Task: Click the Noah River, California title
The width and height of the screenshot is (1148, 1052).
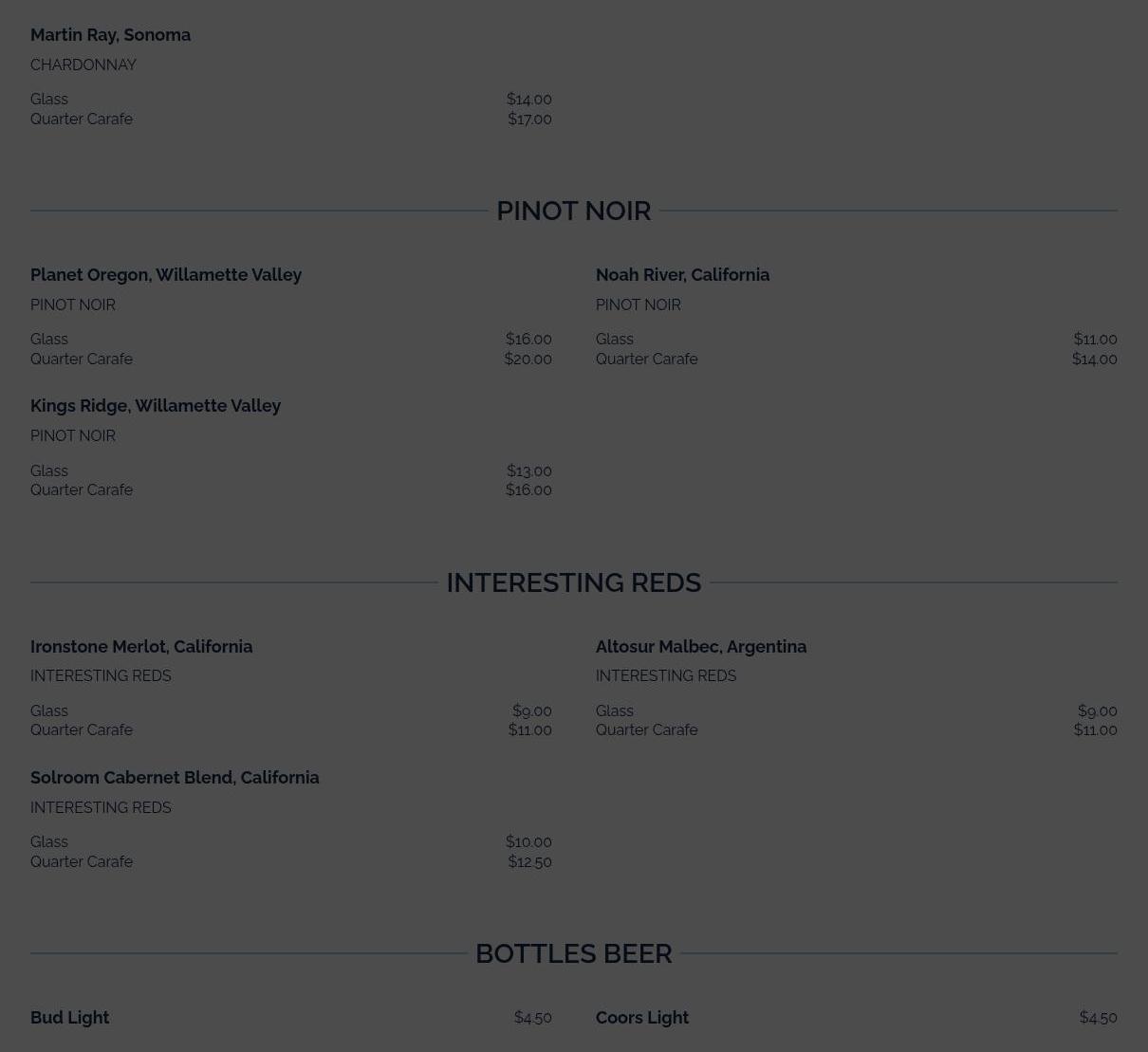Action: (682, 275)
